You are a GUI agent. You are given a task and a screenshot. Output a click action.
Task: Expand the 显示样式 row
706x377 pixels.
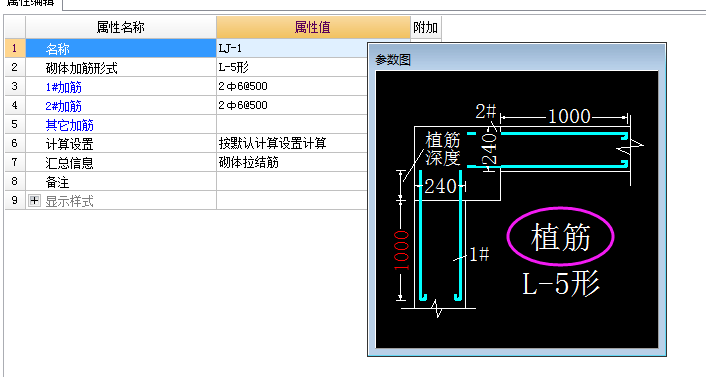tap(34, 200)
